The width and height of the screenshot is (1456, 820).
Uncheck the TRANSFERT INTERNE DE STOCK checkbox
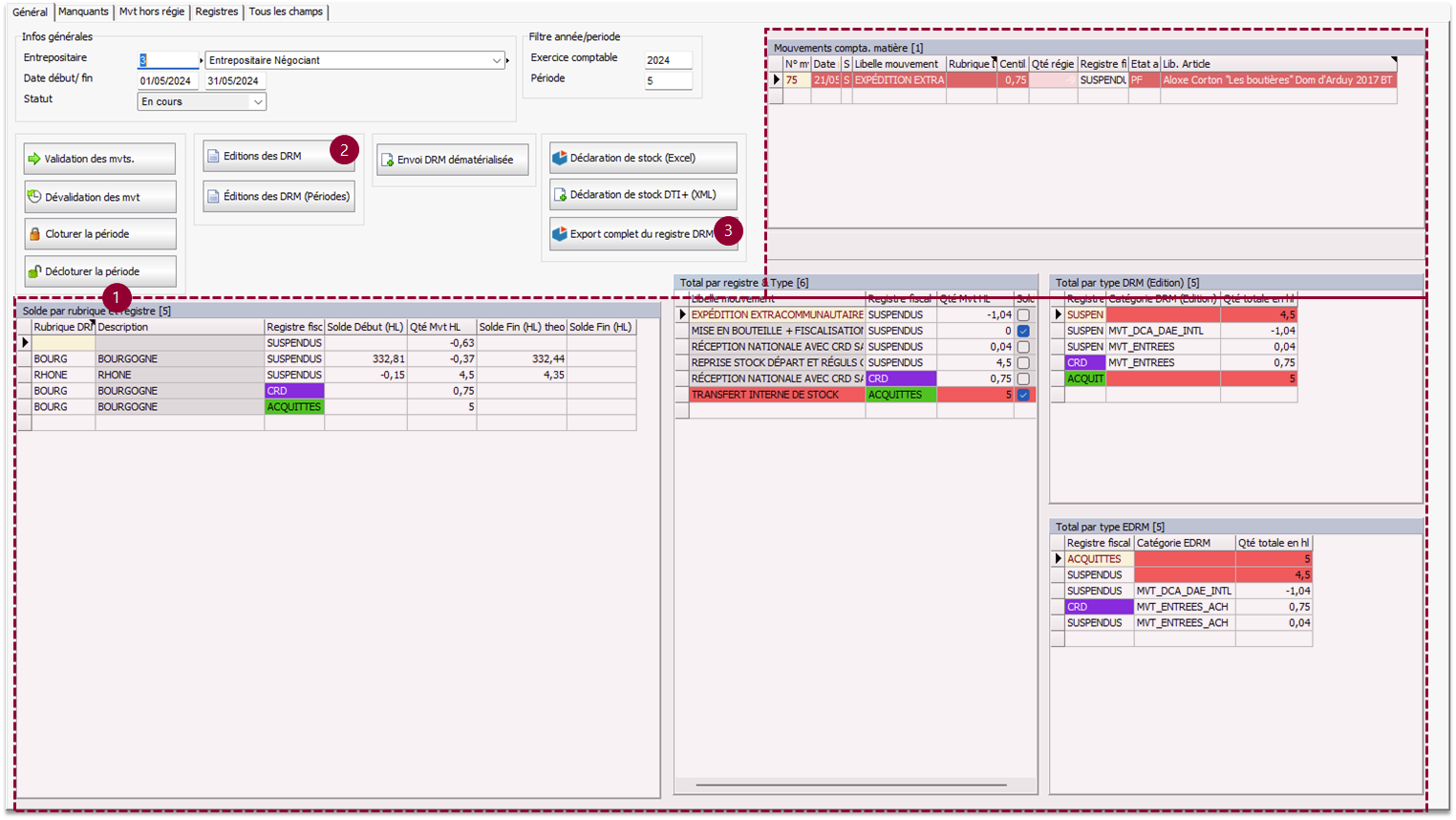point(1023,395)
